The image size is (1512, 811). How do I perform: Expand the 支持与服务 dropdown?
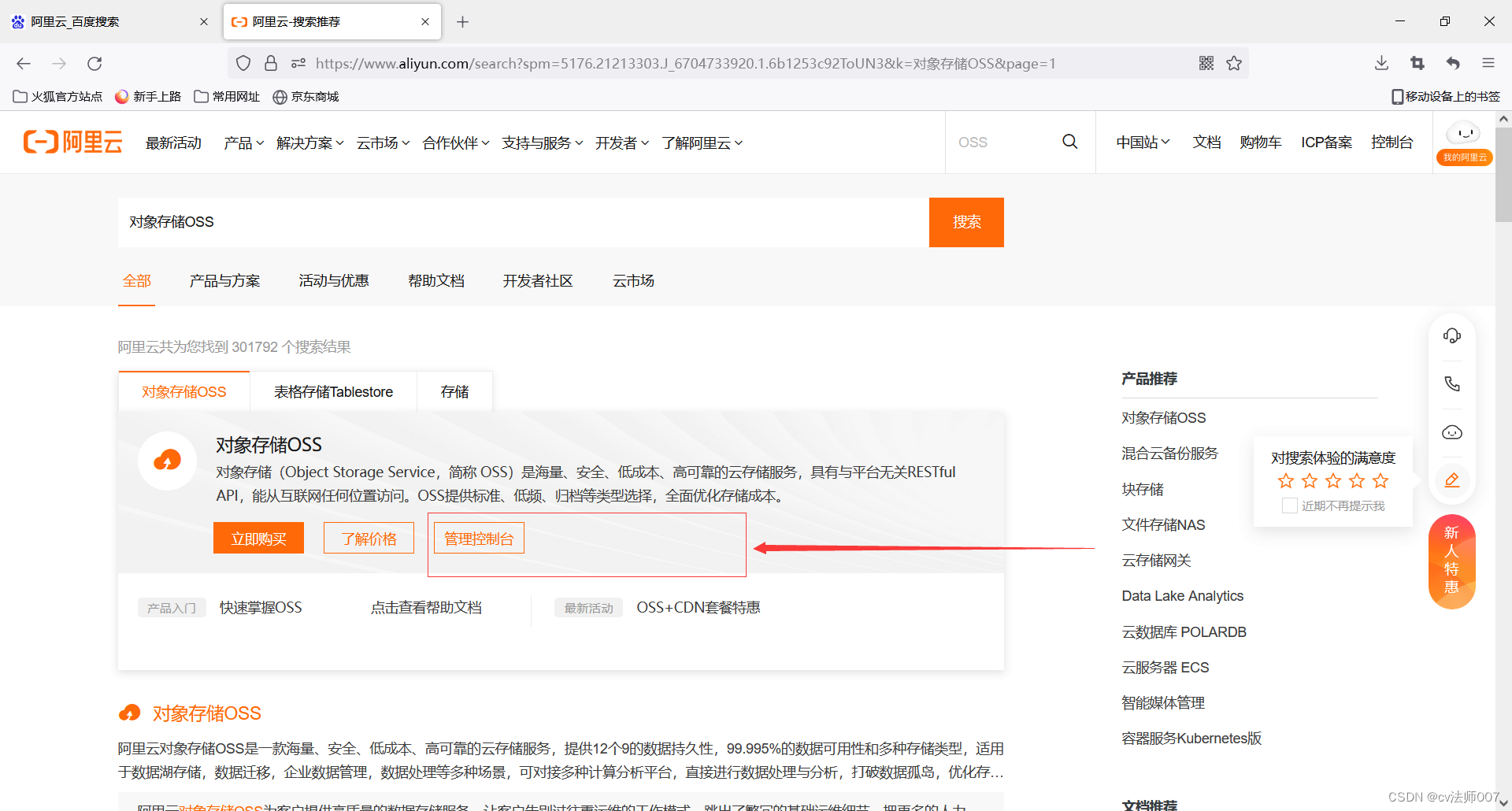click(543, 143)
